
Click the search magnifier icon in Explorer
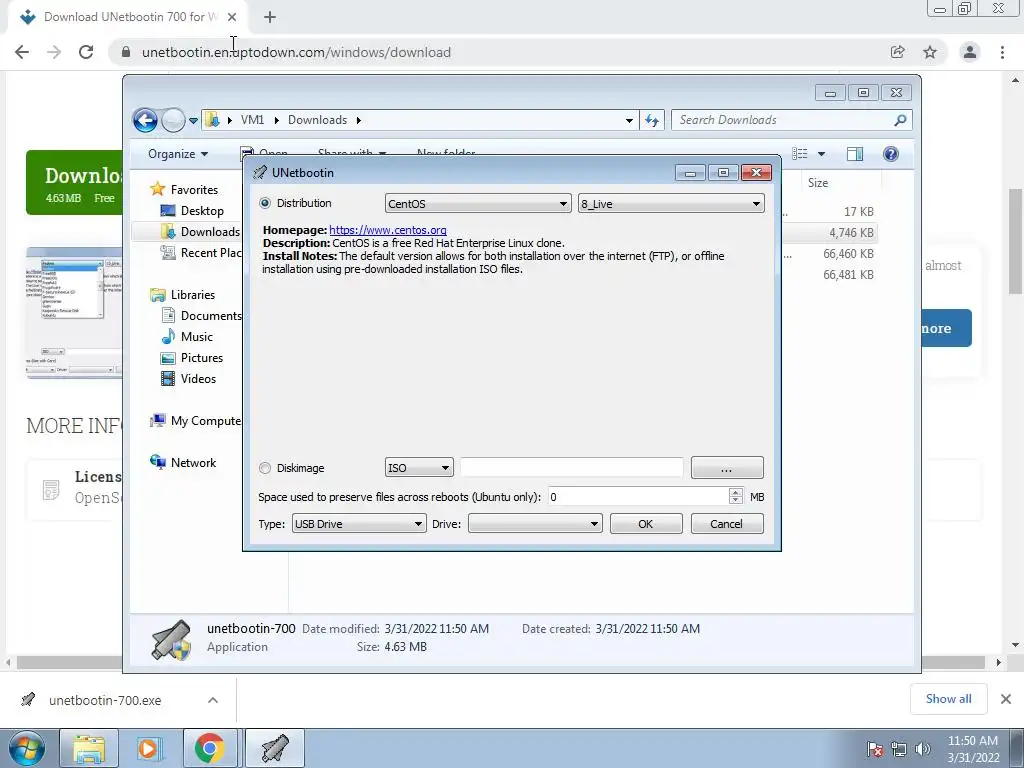tap(901, 120)
